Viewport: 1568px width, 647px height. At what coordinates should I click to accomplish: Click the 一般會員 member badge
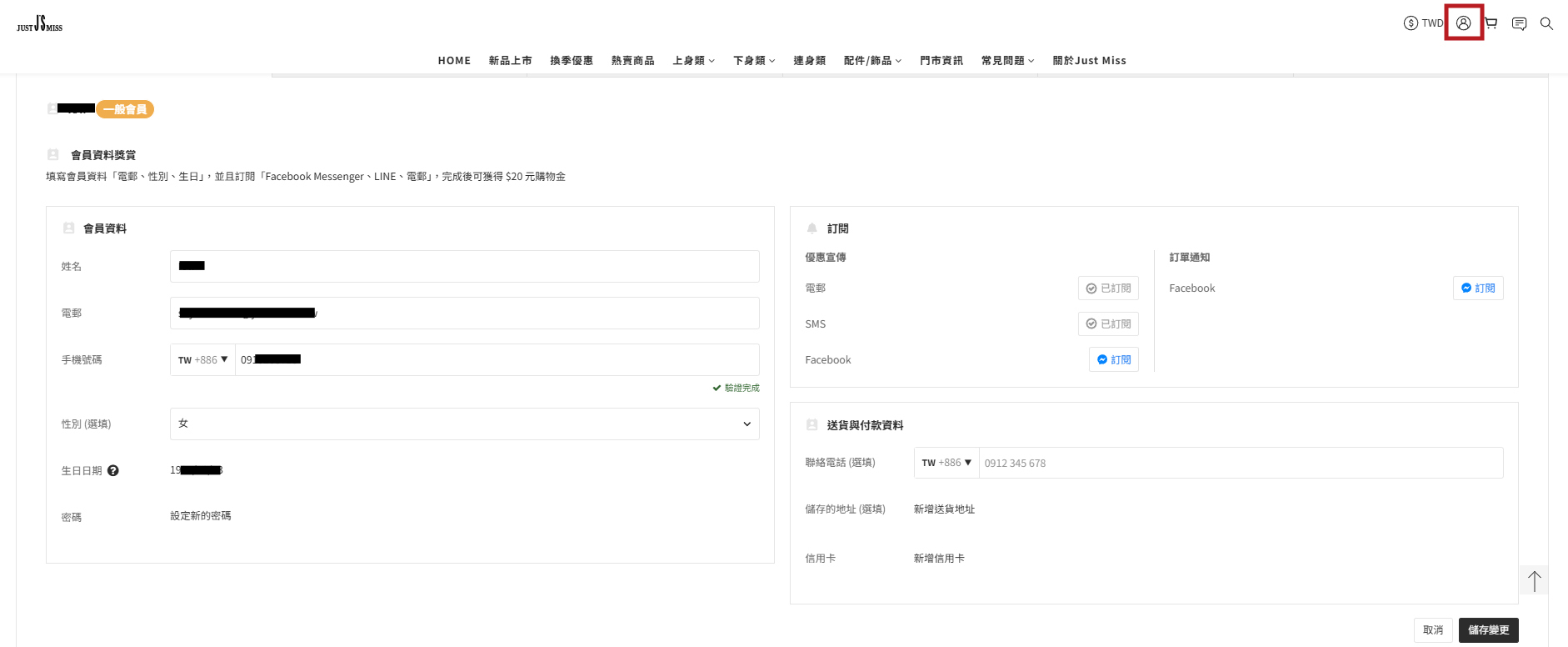(125, 109)
